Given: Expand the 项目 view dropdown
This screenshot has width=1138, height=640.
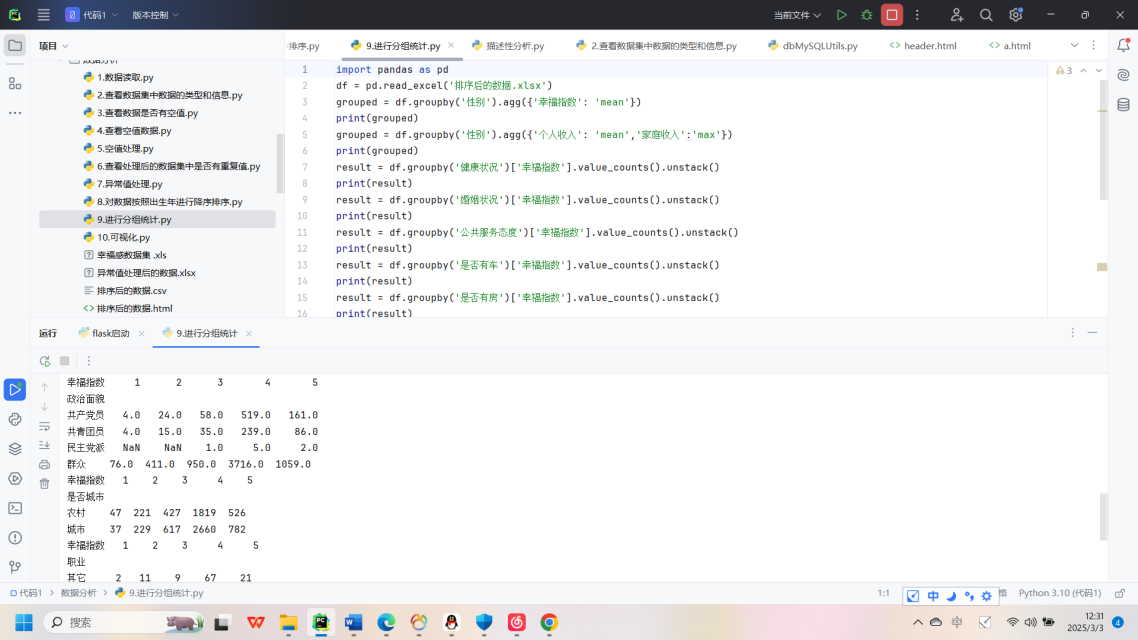Looking at the screenshot, I should (x=54, y=46).
